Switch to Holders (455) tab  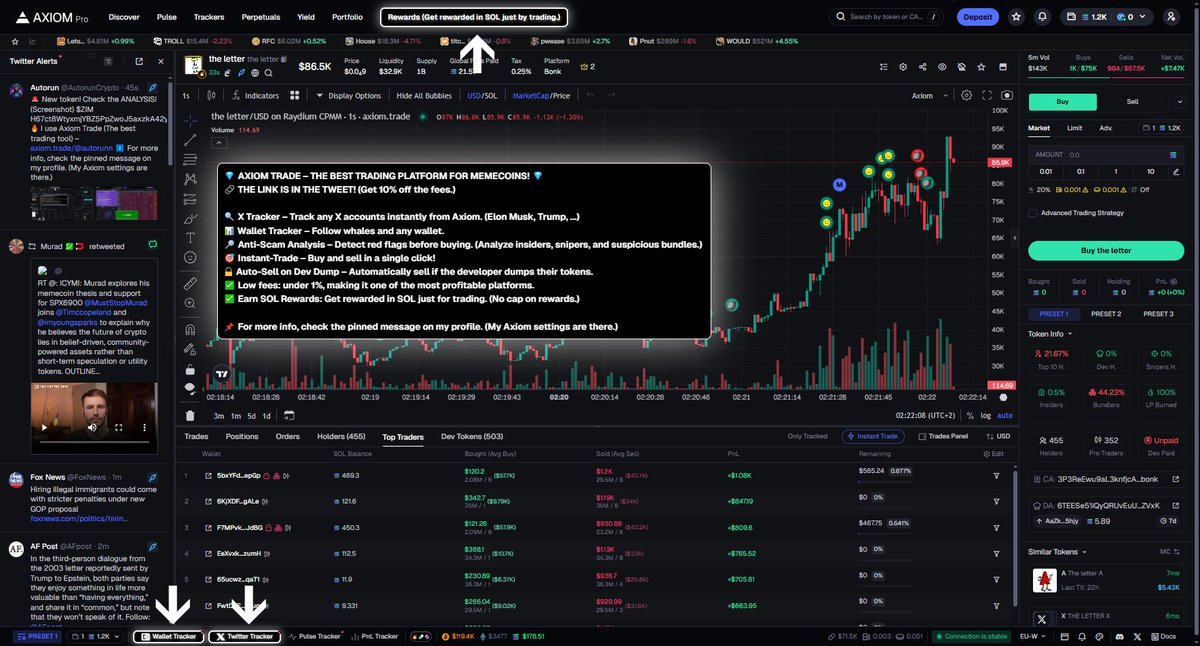[x=340, y=436]
